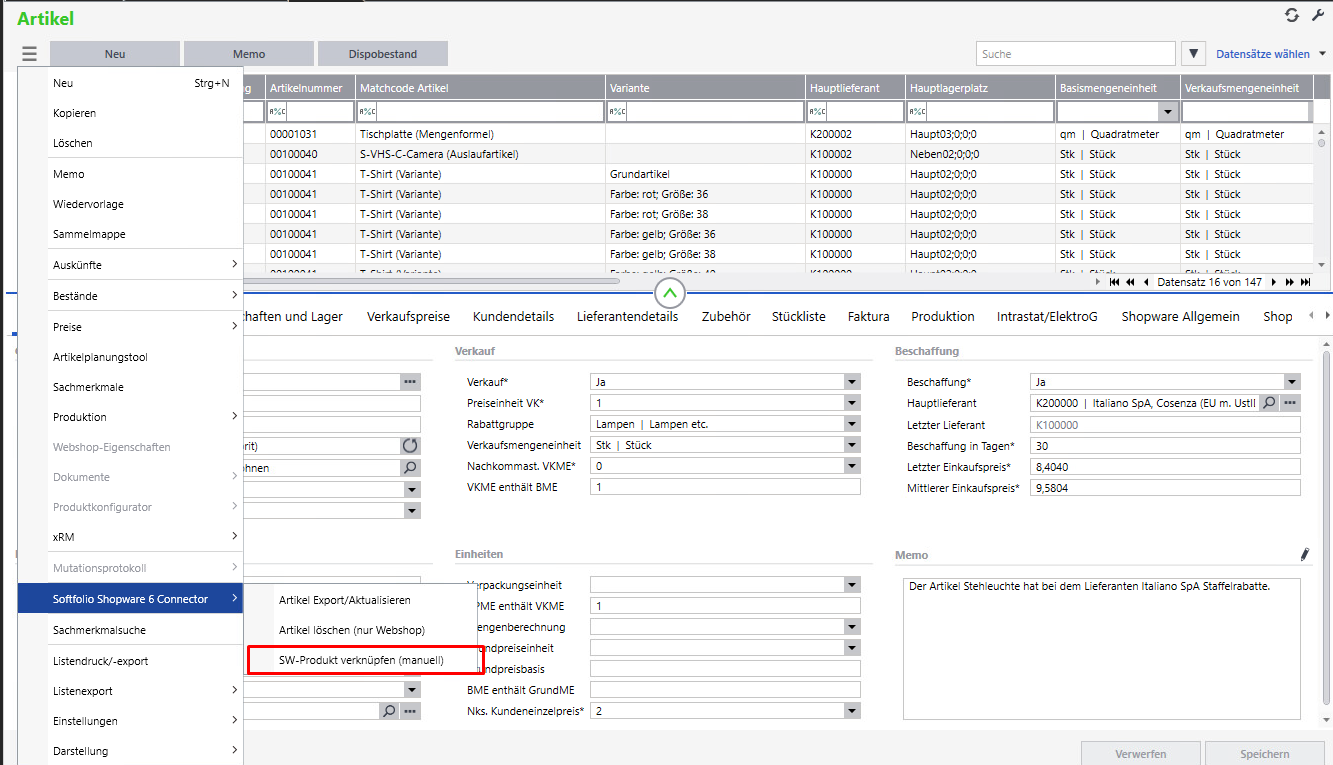Open the Stückliste tab
Screen dimensions: 1333x765
(798, 316)
